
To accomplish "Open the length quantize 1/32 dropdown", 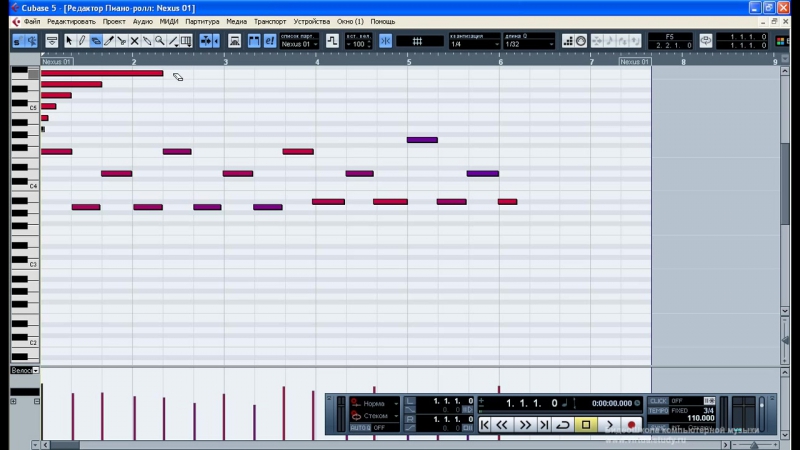I will tap(529, 44).
